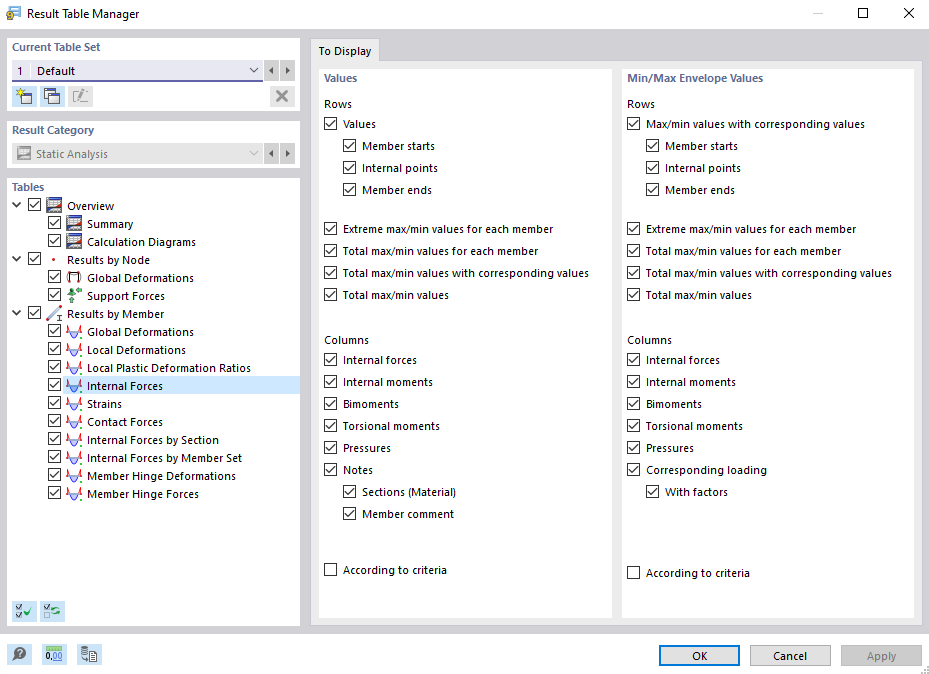Create a new table set
Viewport: 929px width, 674px height.
pos(23,96)
